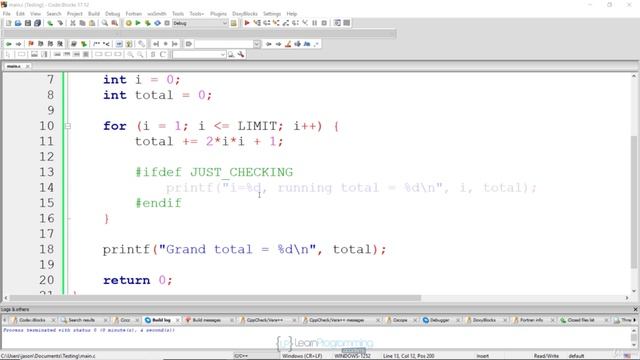Pause debugger with the Break icon
This screenshot has width=640, height=360.
315,23
